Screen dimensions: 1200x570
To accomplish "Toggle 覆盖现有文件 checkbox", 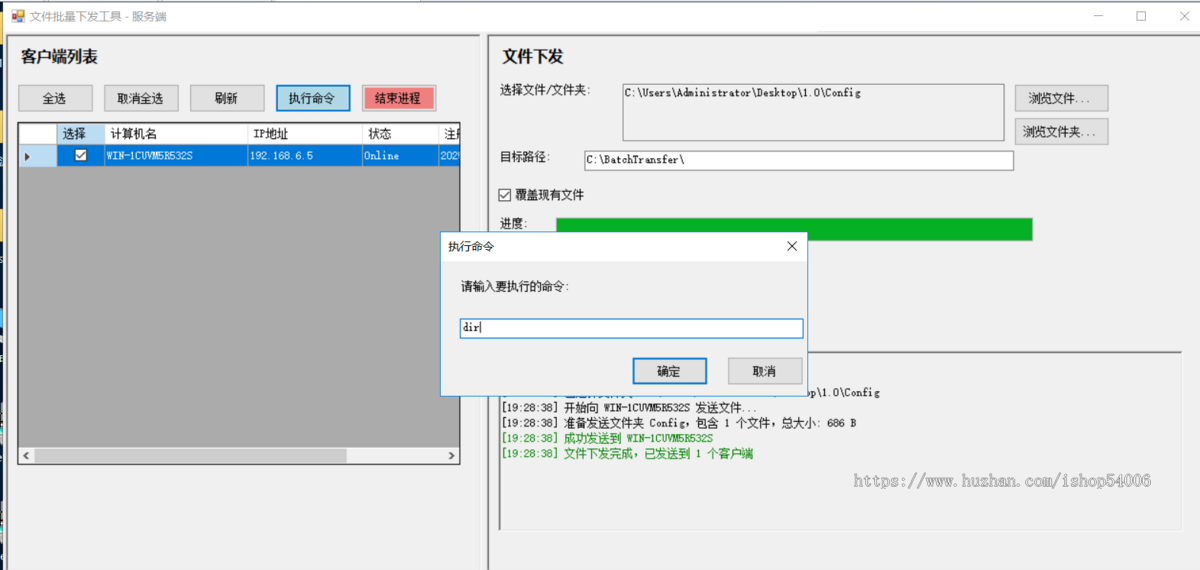I will tap(505, 195).
